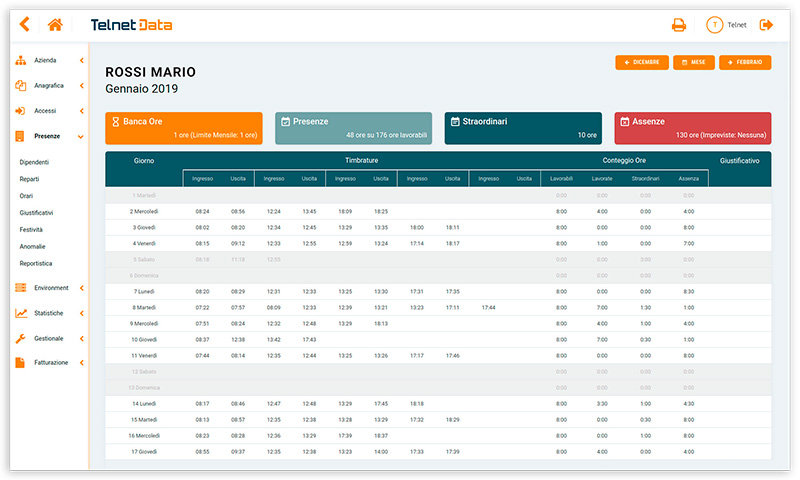Log out using the exit icon
800x480 pixels.
point(766,24)
